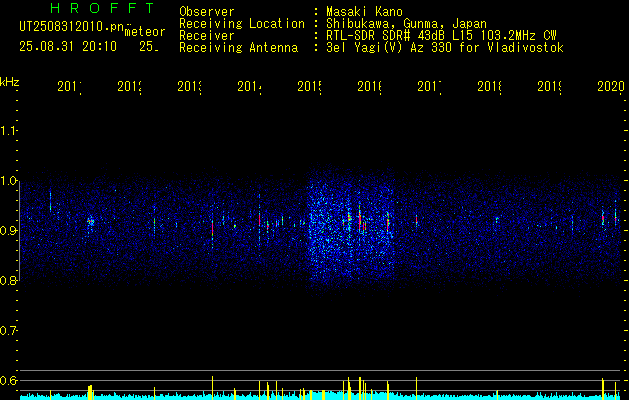Click the green HROFFT title
Screen dimensions: 629x400
point(103,8)
